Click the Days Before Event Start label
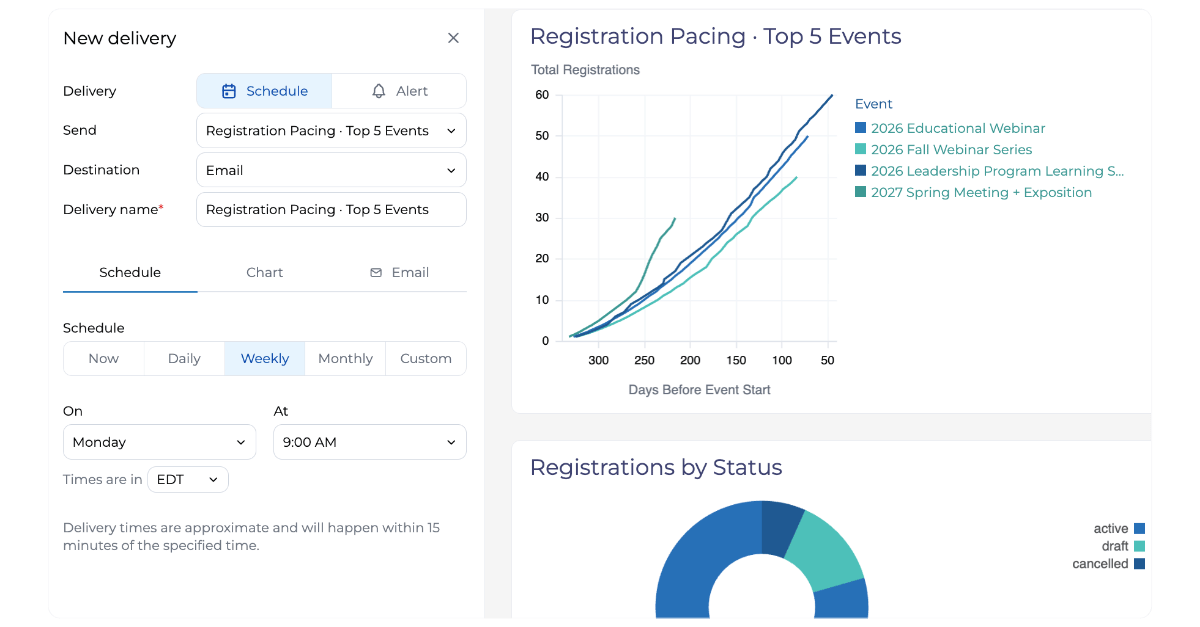Image resolution: width=1200 pixels, height=627 pixels. click(x=699, y=390)
